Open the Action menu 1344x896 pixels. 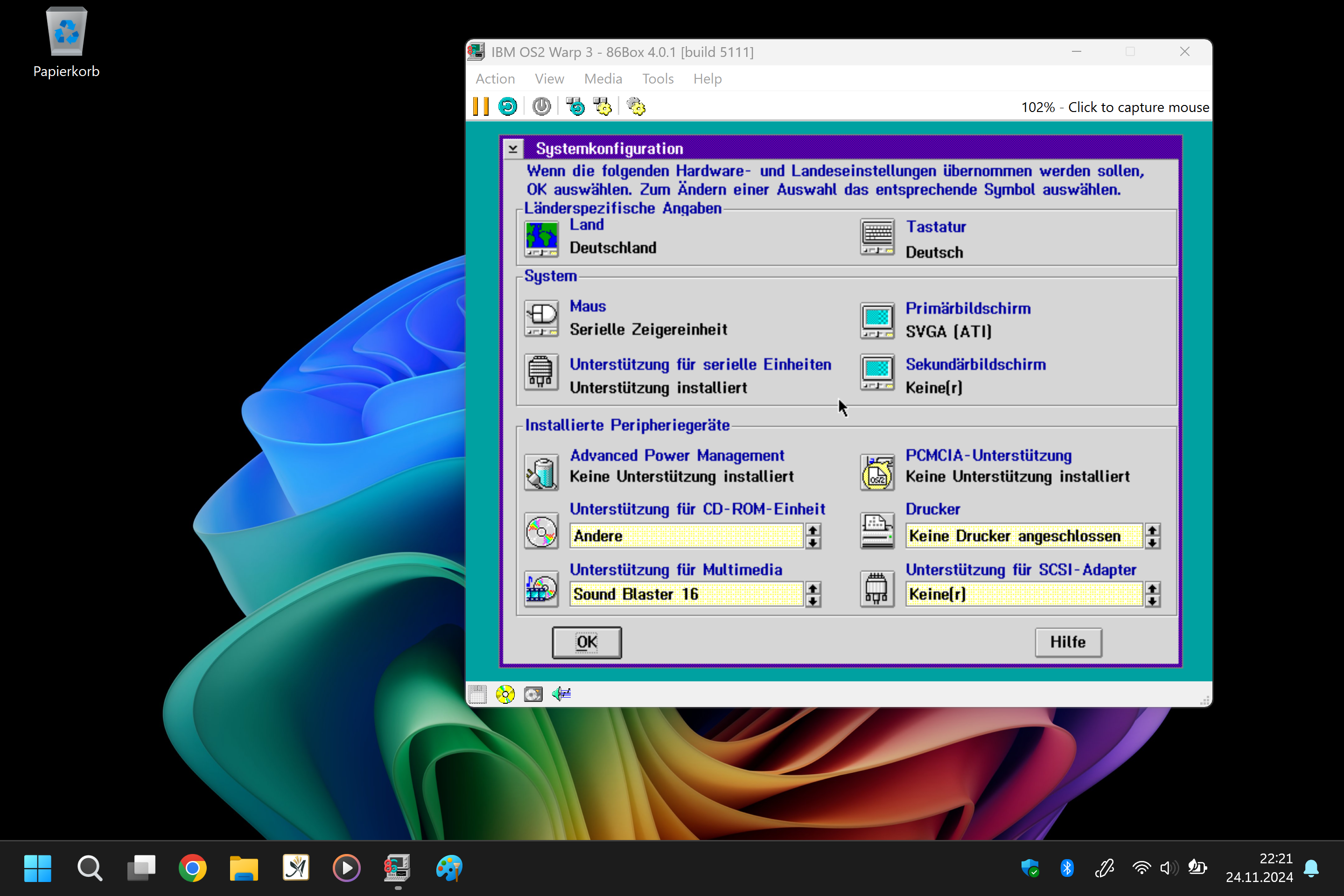[495, 79]
